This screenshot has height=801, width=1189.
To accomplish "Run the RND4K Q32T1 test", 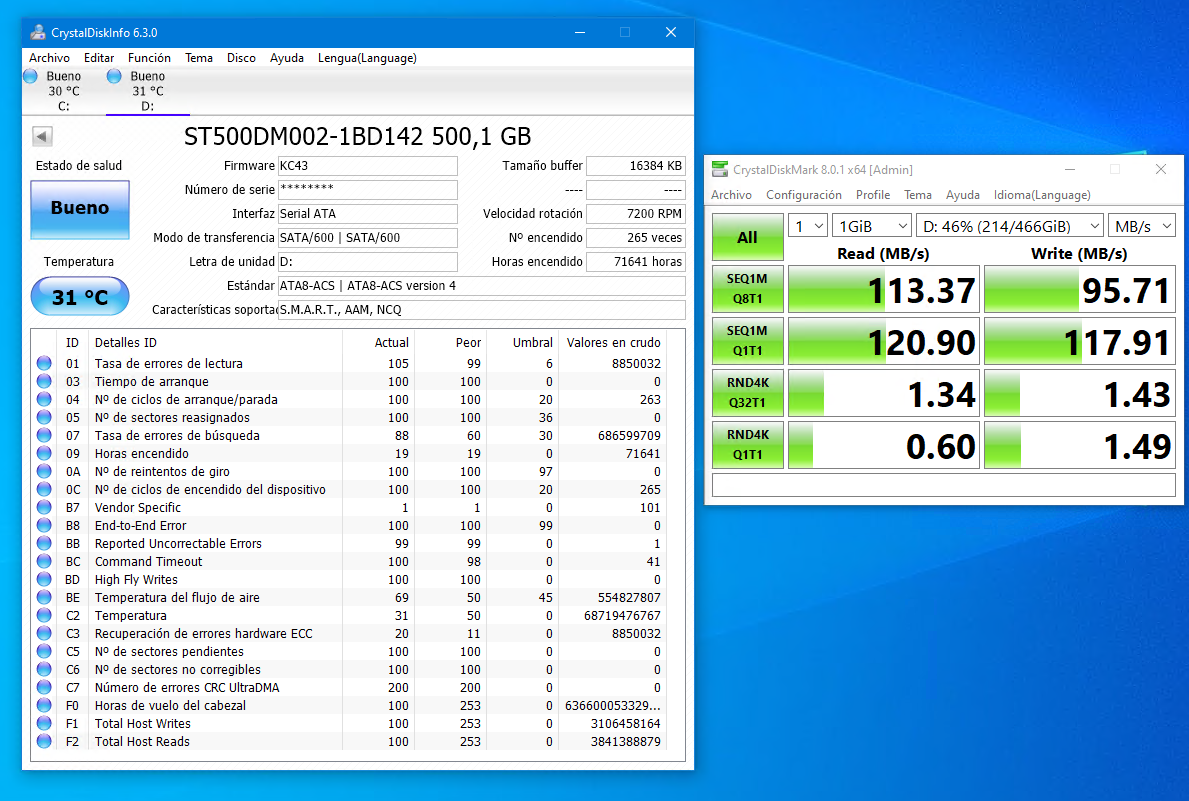I will (747, 394).
